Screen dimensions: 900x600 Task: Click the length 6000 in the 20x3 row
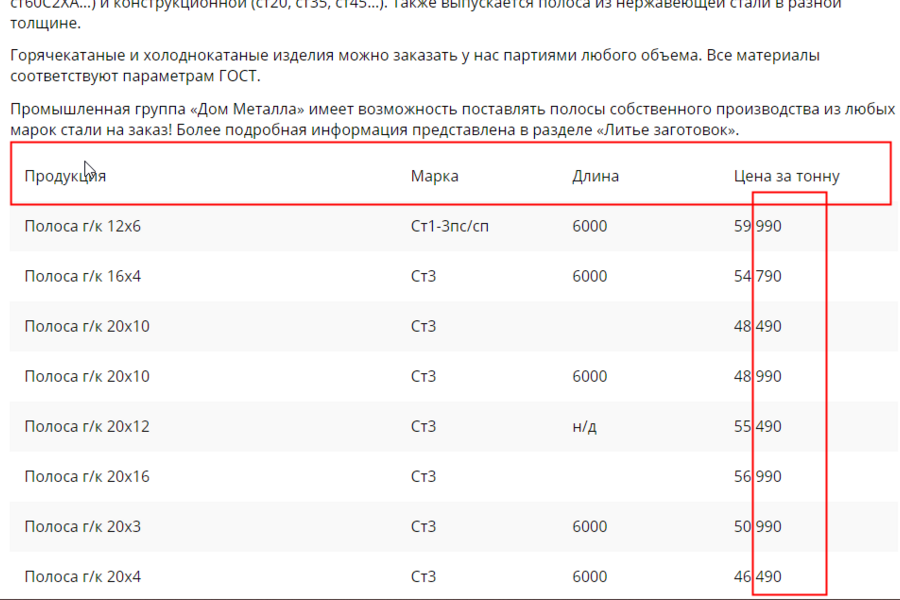(589, 526)
